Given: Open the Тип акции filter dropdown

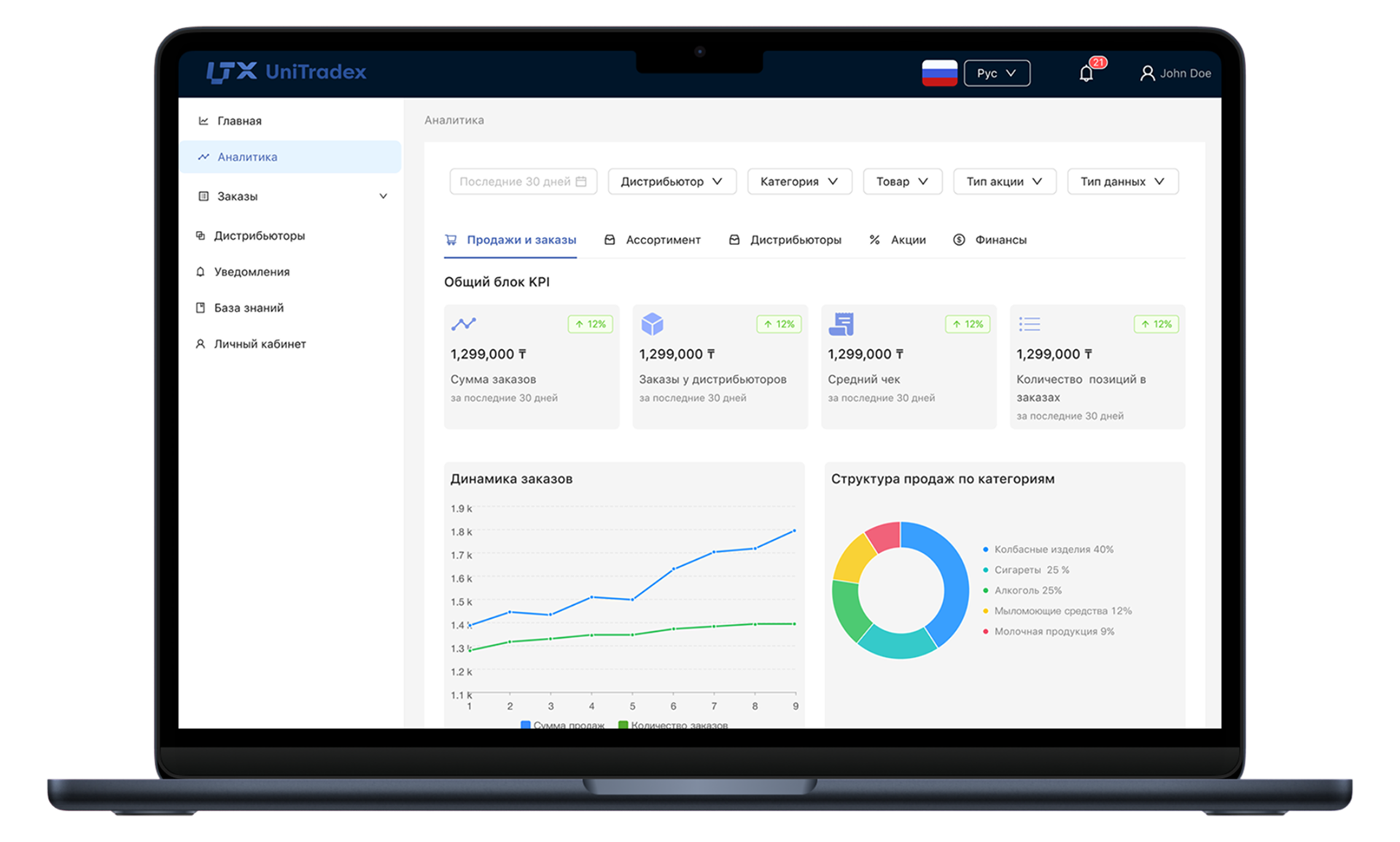Looking at the screenshot, I should coord(1003,182).
